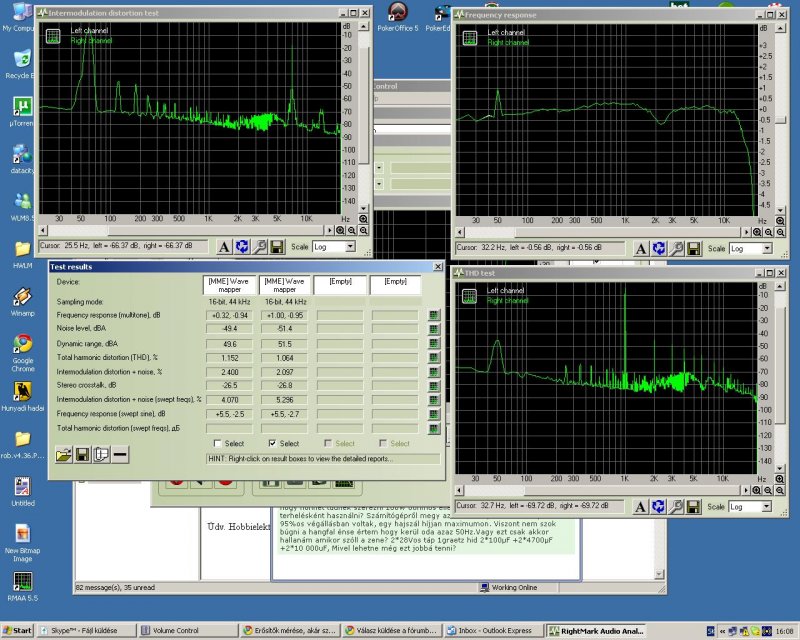This screenshot has height=640, width=800.
Task: Open graph for Frequency response (multitone) row
Action: [x=434, y=315]
